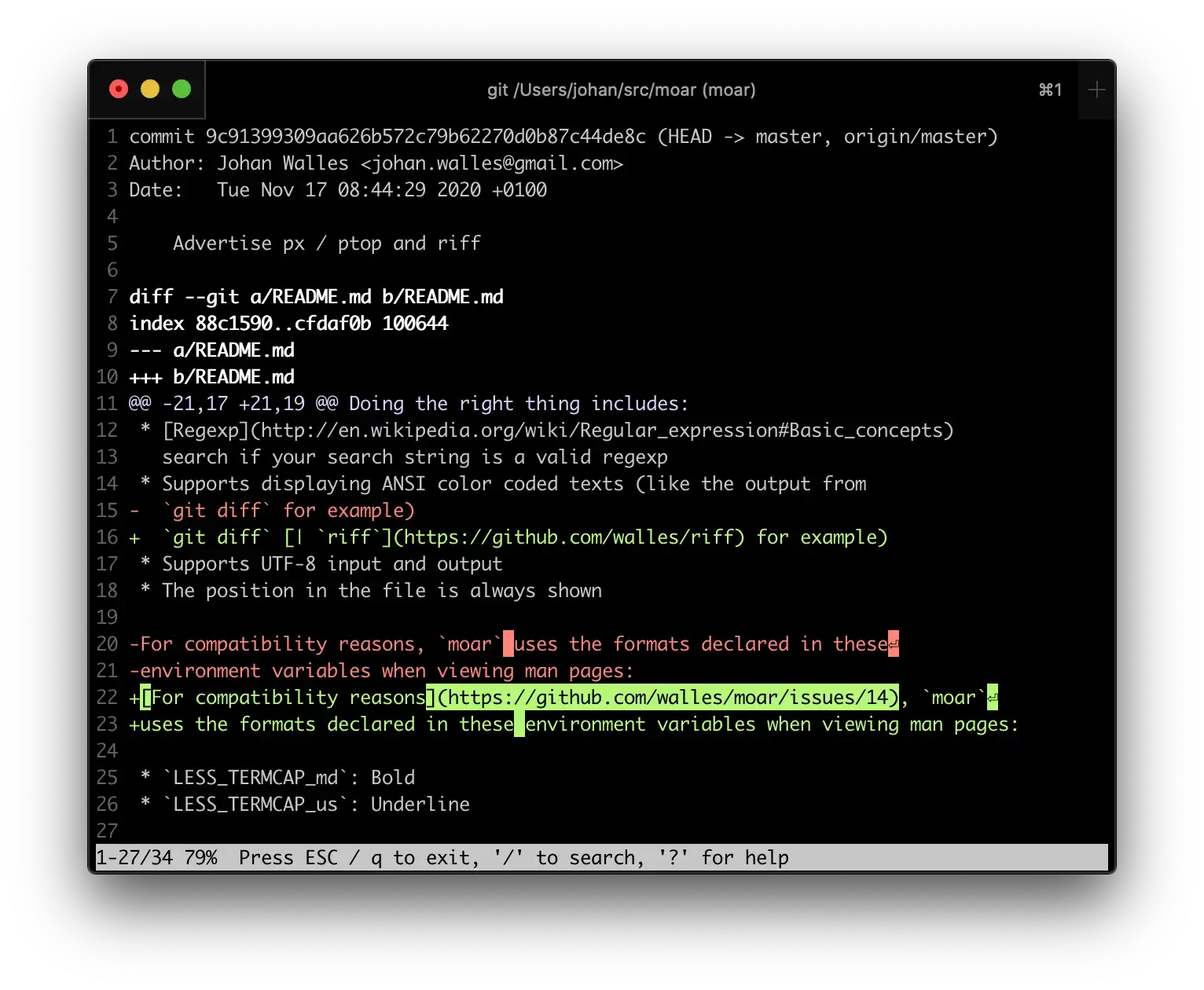
Task: Click the Wikipedia Regular_expression URL
Action: (x=601, y=431)
